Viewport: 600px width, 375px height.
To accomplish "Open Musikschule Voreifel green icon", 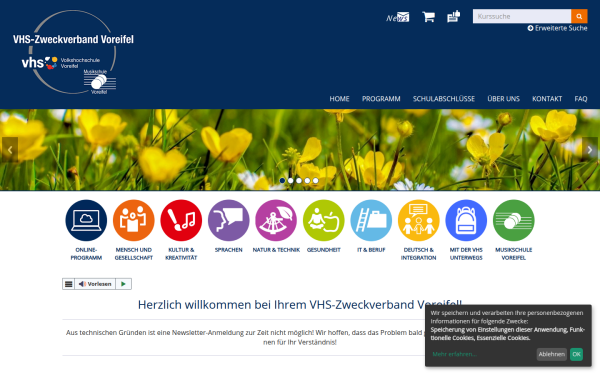I will pos(514,220).
